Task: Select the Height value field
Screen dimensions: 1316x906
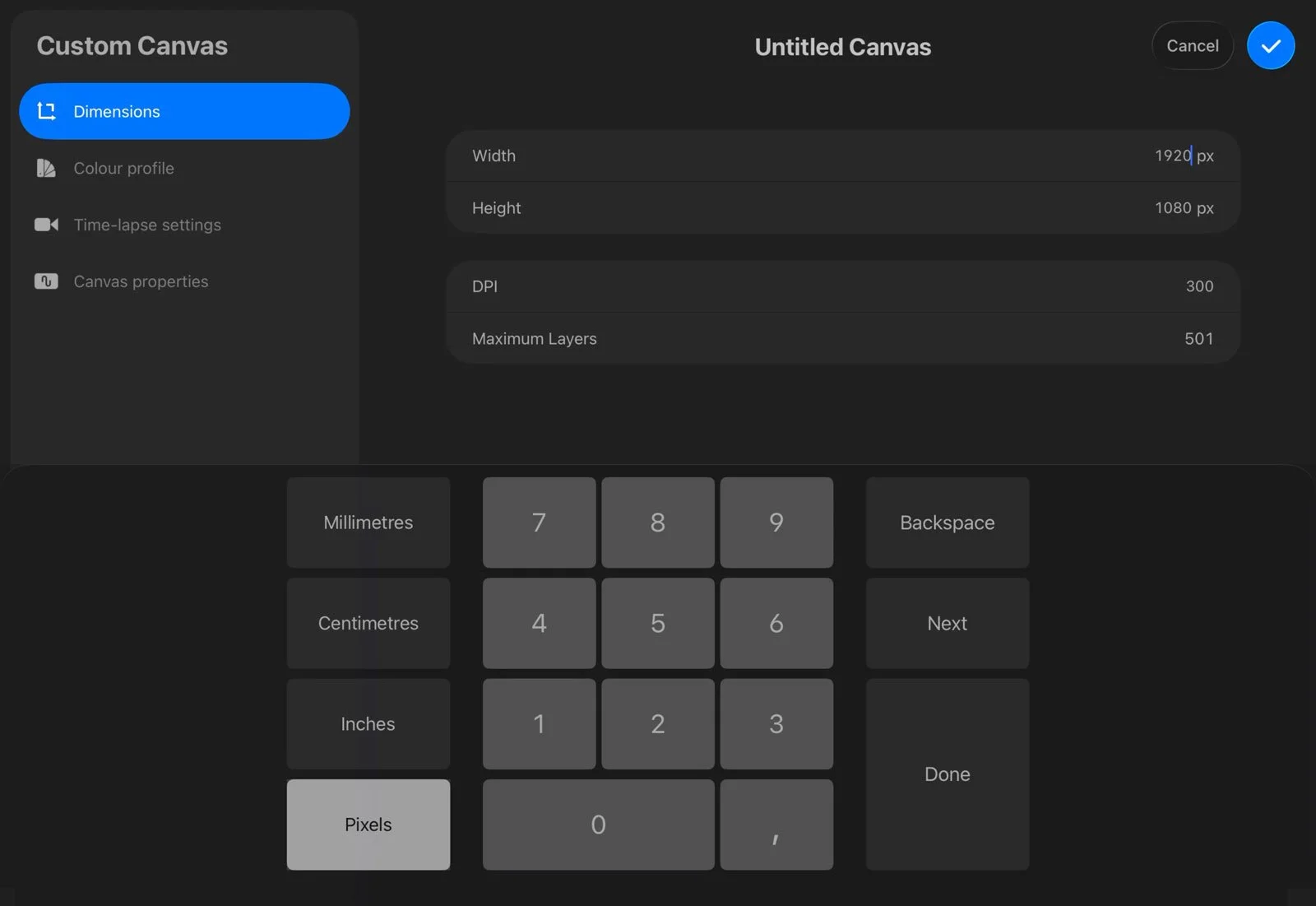Action: [x=843, y=207]
